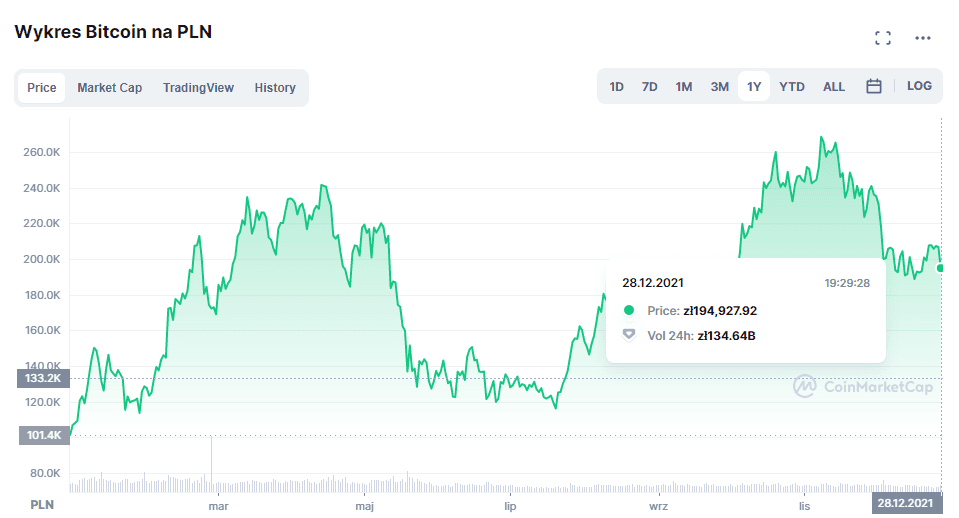Open the three-dot more options menu
Image resolution: width=959 pixels, height=518 pixels.
[x=922, y=38]
